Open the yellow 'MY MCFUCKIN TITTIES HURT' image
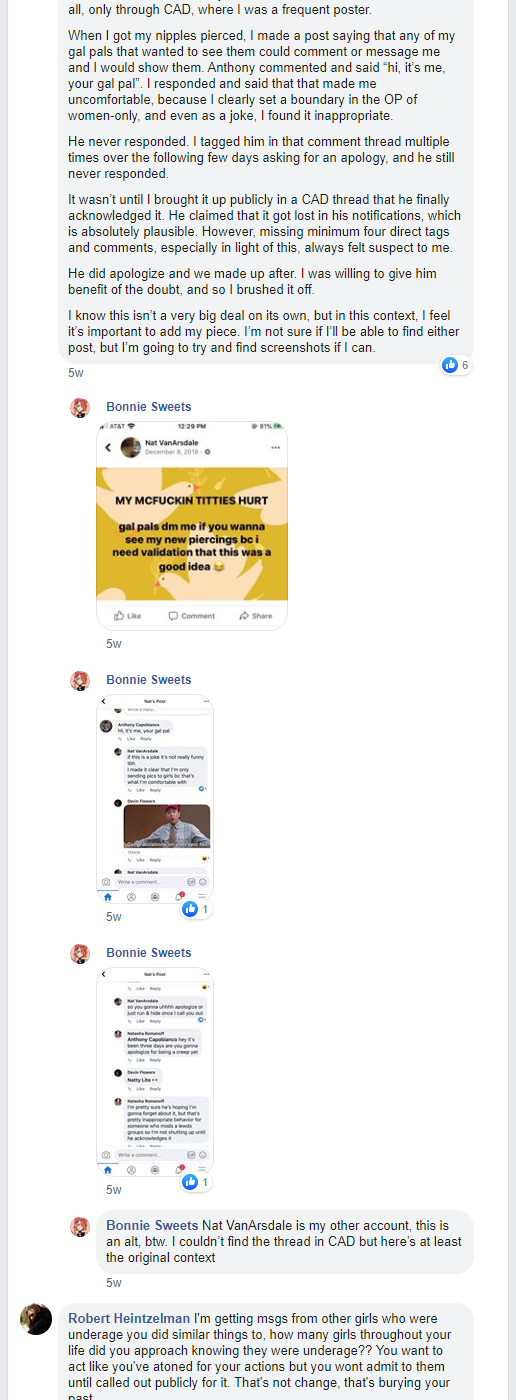 (x=192, y=526)
